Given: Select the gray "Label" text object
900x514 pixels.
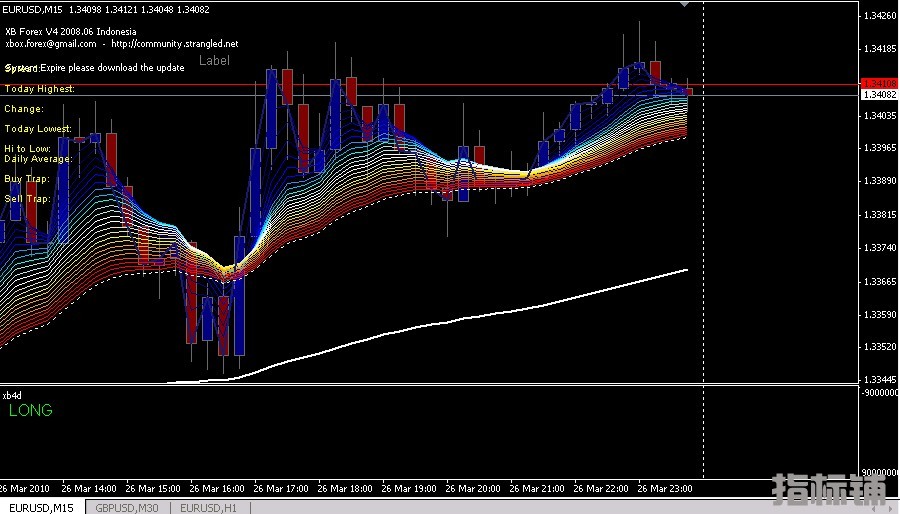Looking at the screenshot, I should (x=214, y=60).
